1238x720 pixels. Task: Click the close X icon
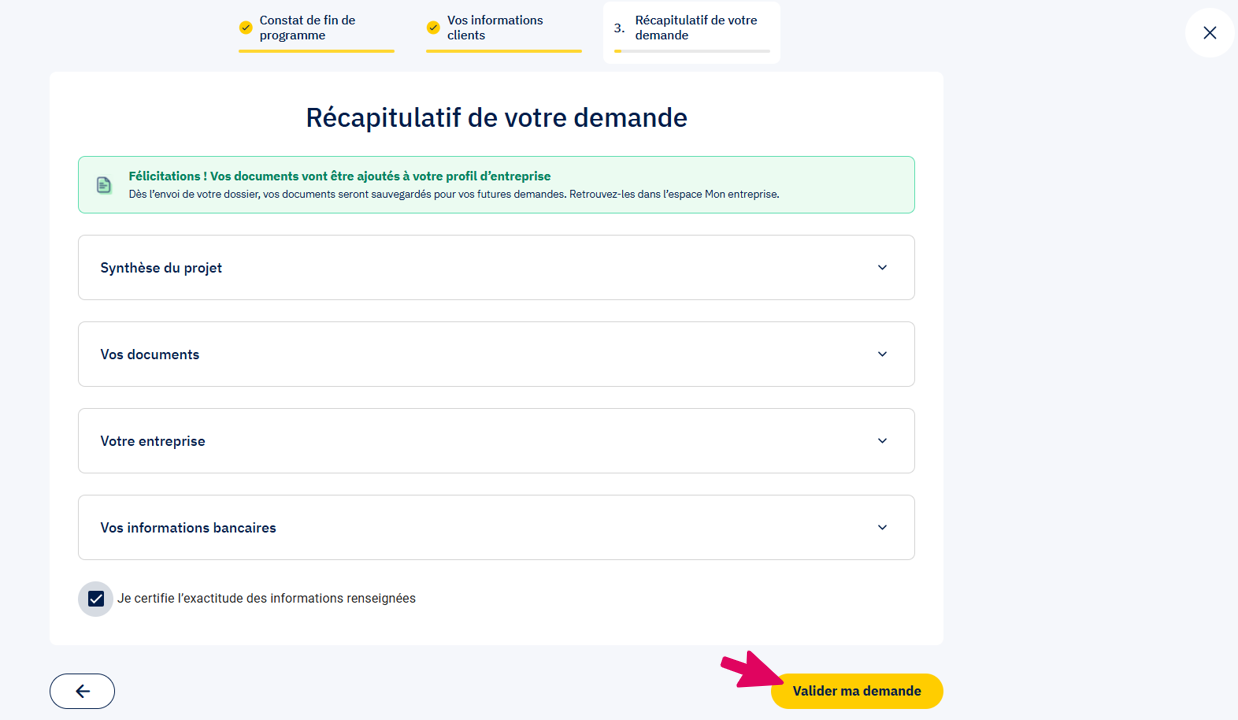(1209, 33)
